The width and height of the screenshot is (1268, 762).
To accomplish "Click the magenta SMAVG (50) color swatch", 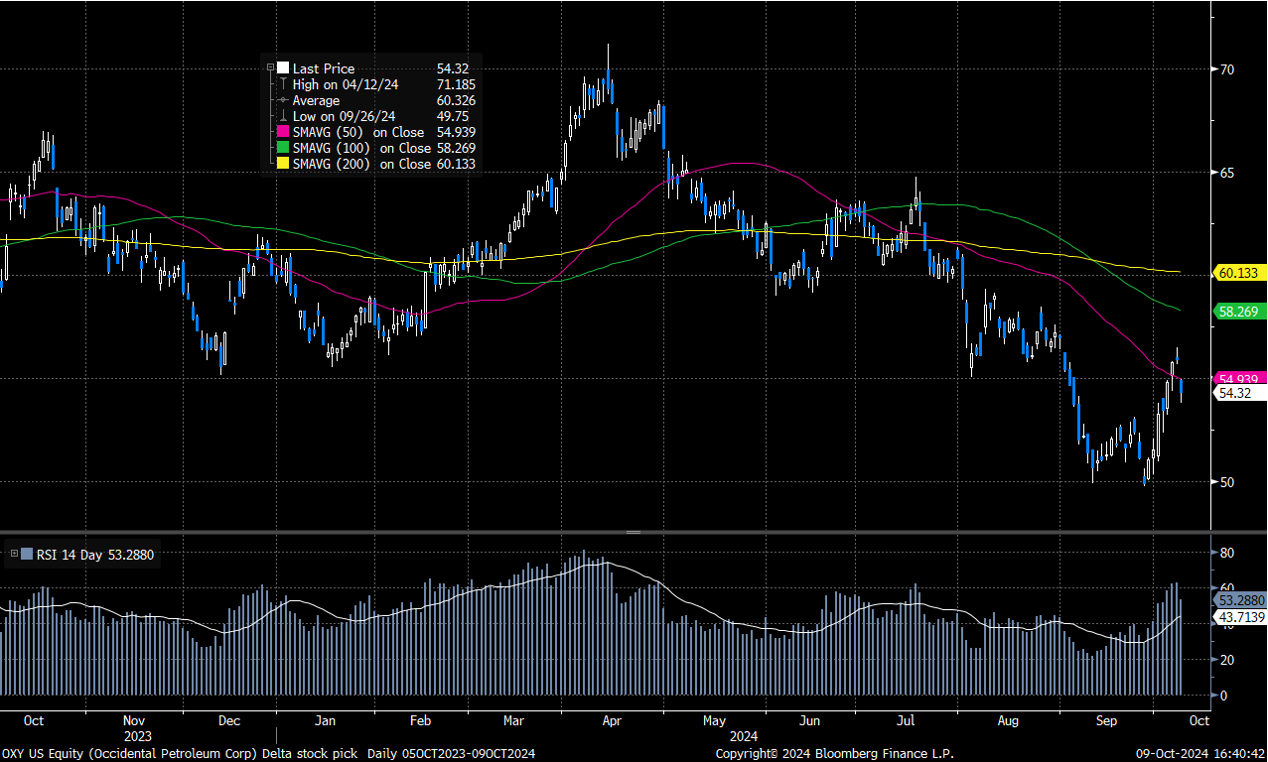I will click(282, 132).
